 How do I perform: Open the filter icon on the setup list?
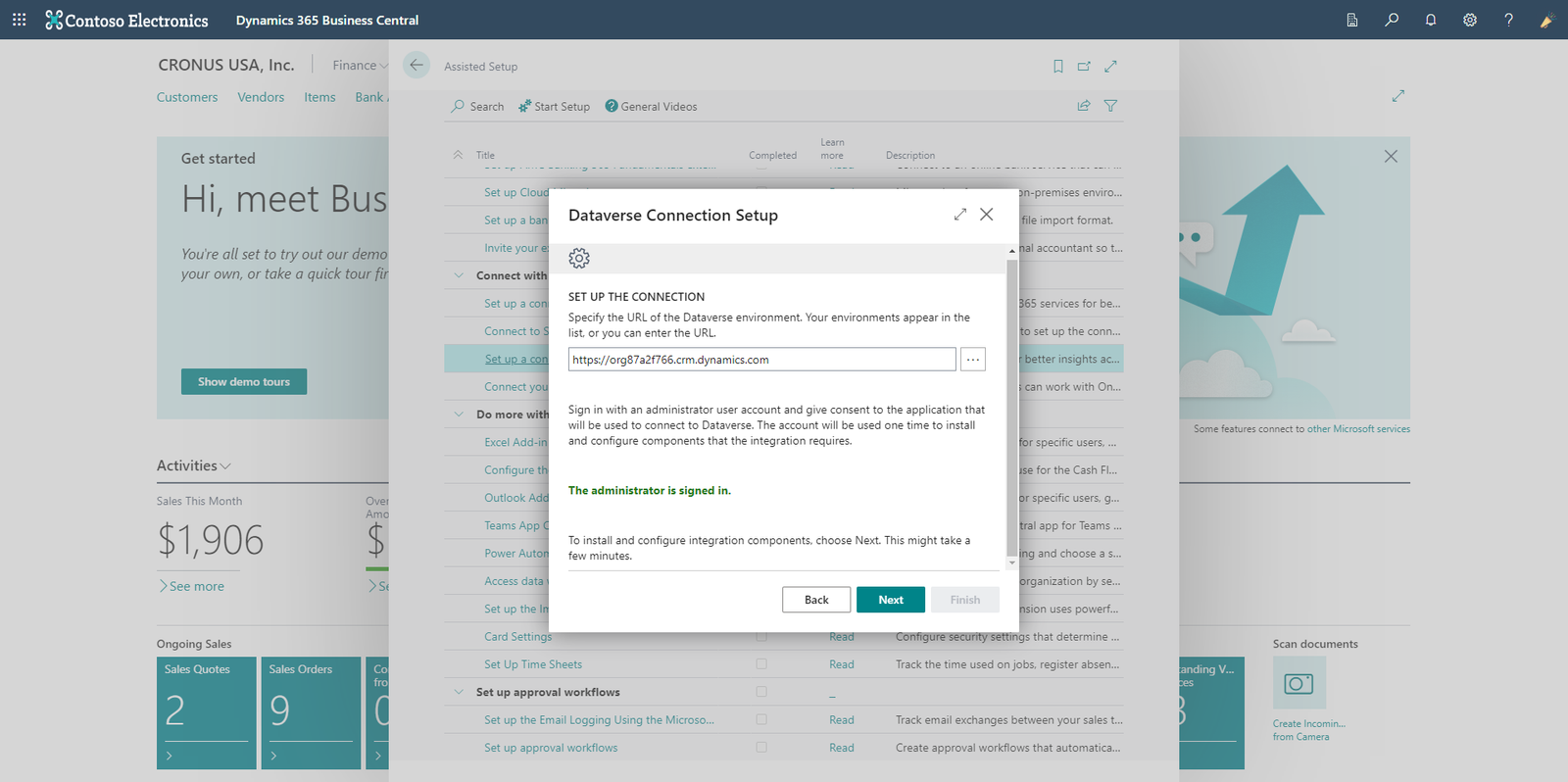1110,105
